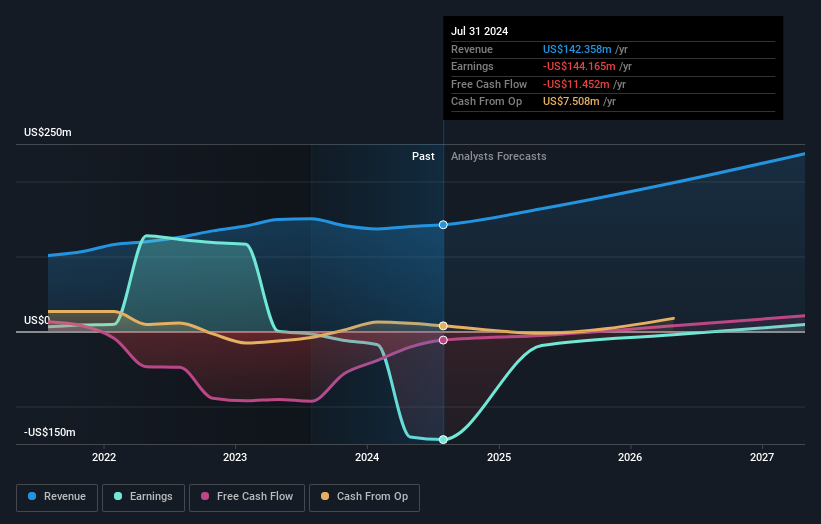Click the US$7.508m cash from op value
This screenshot has width=821, height=524.
pyautogui.click(x=571, y=102)
